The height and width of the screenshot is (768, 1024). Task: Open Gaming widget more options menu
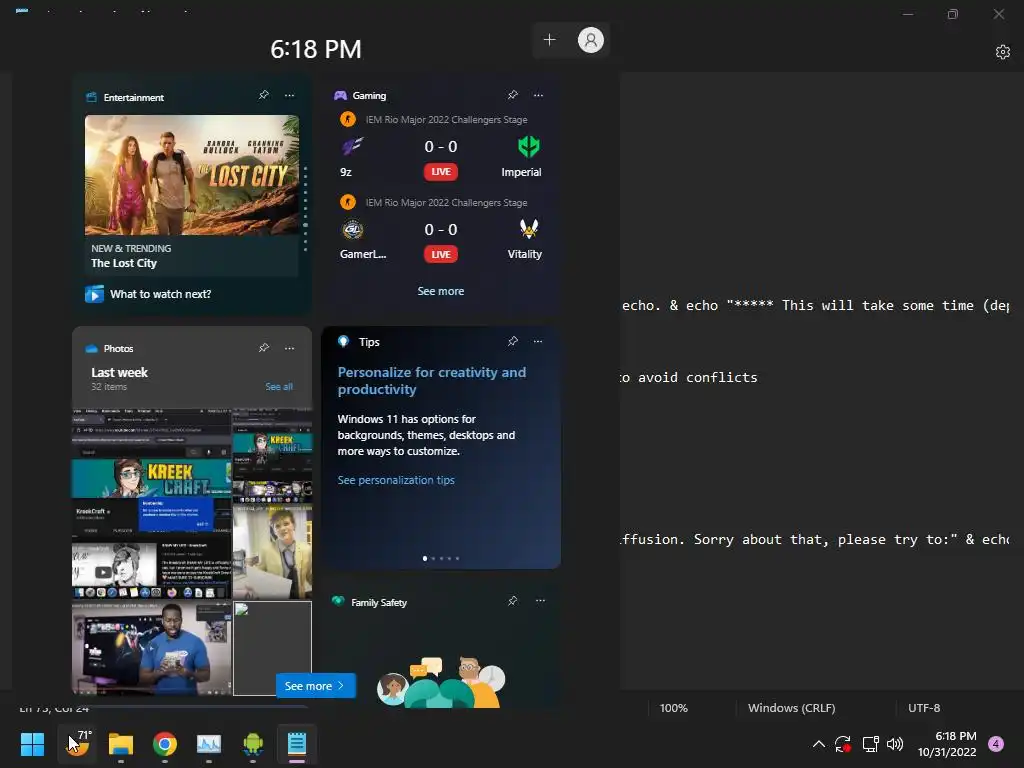coord(538,95)
